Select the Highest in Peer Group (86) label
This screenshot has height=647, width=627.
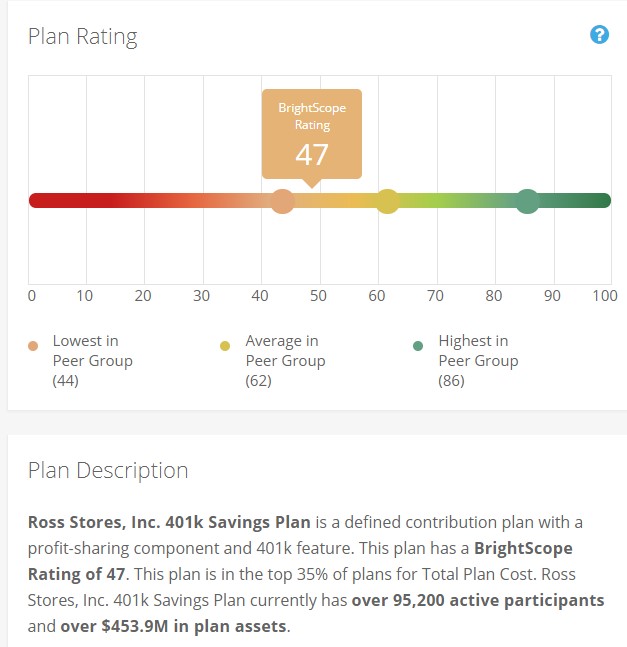(478, 360)
